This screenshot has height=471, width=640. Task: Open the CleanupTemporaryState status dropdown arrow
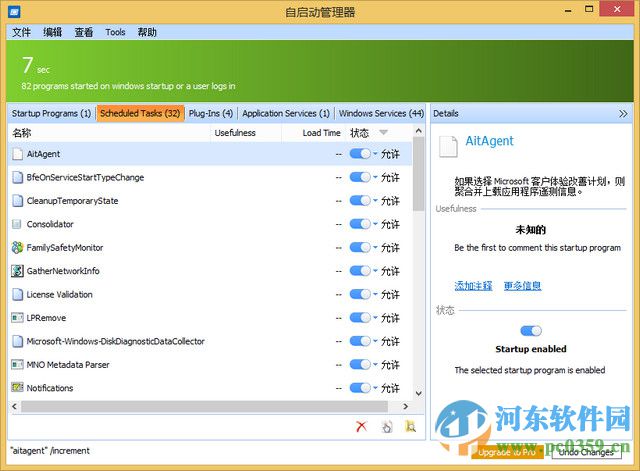point(375,201)
